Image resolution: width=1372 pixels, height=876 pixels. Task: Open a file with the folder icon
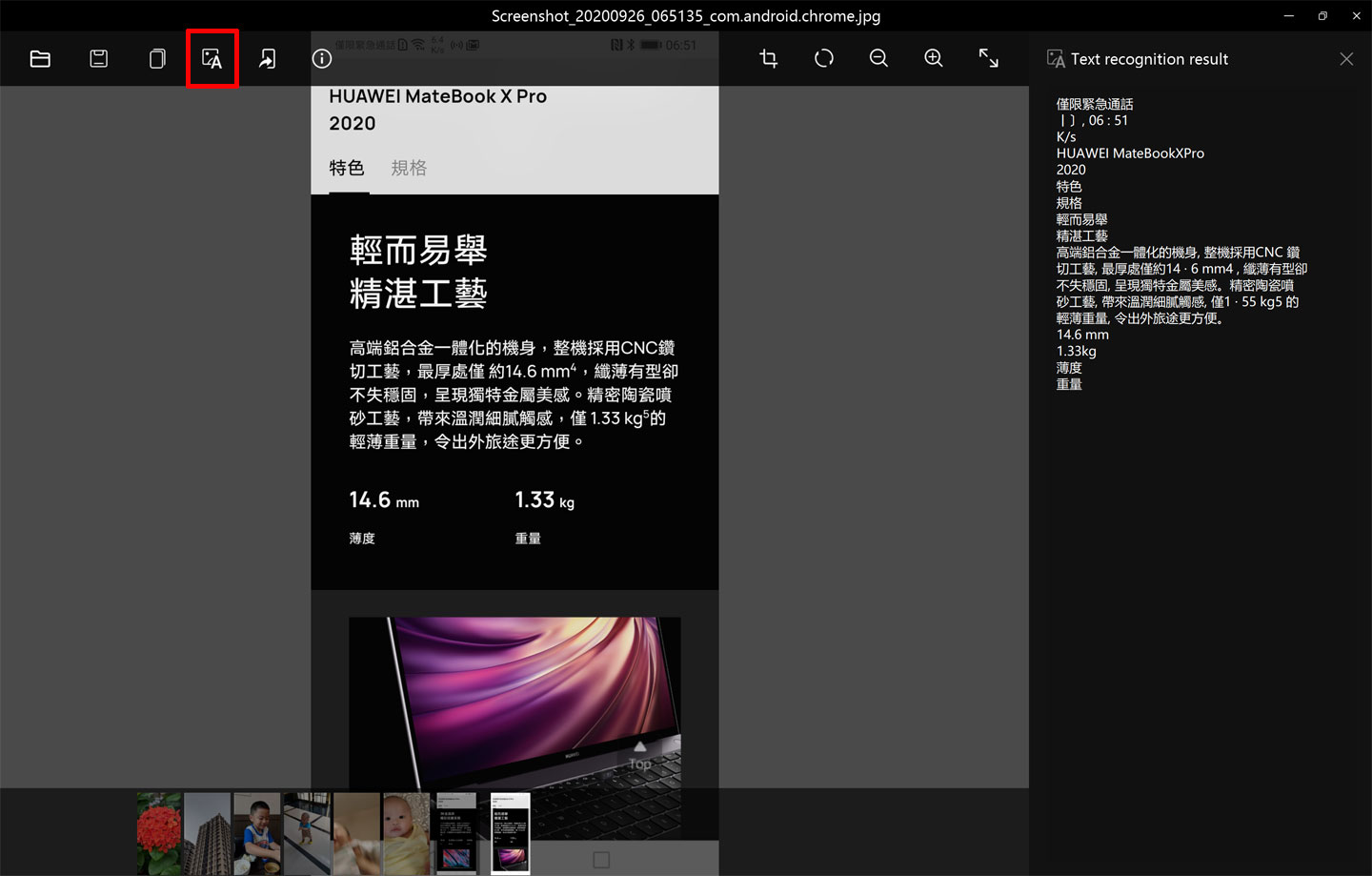tap(40, 59)
